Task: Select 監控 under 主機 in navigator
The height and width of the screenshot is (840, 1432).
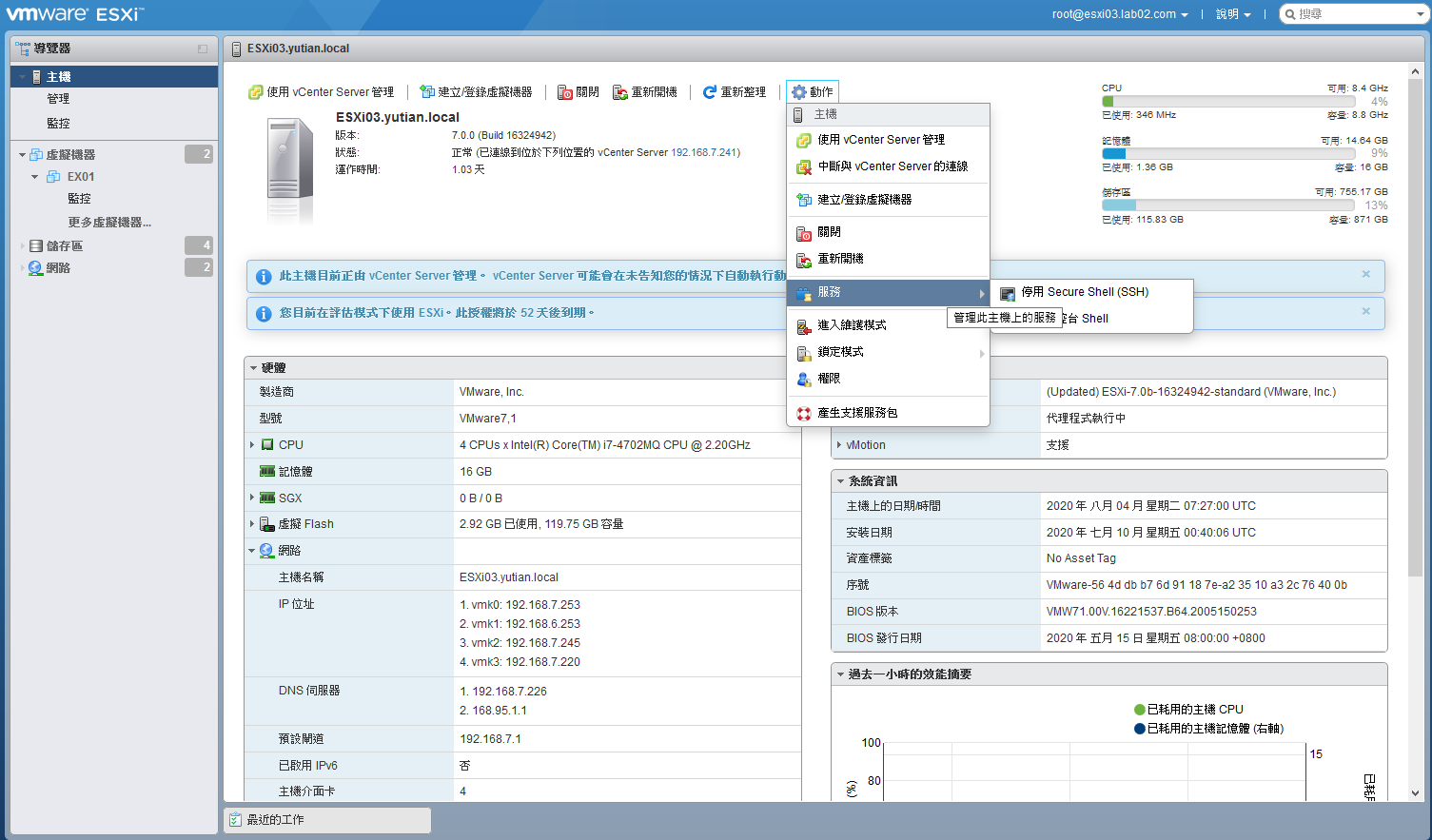Action: coord(58,124)
